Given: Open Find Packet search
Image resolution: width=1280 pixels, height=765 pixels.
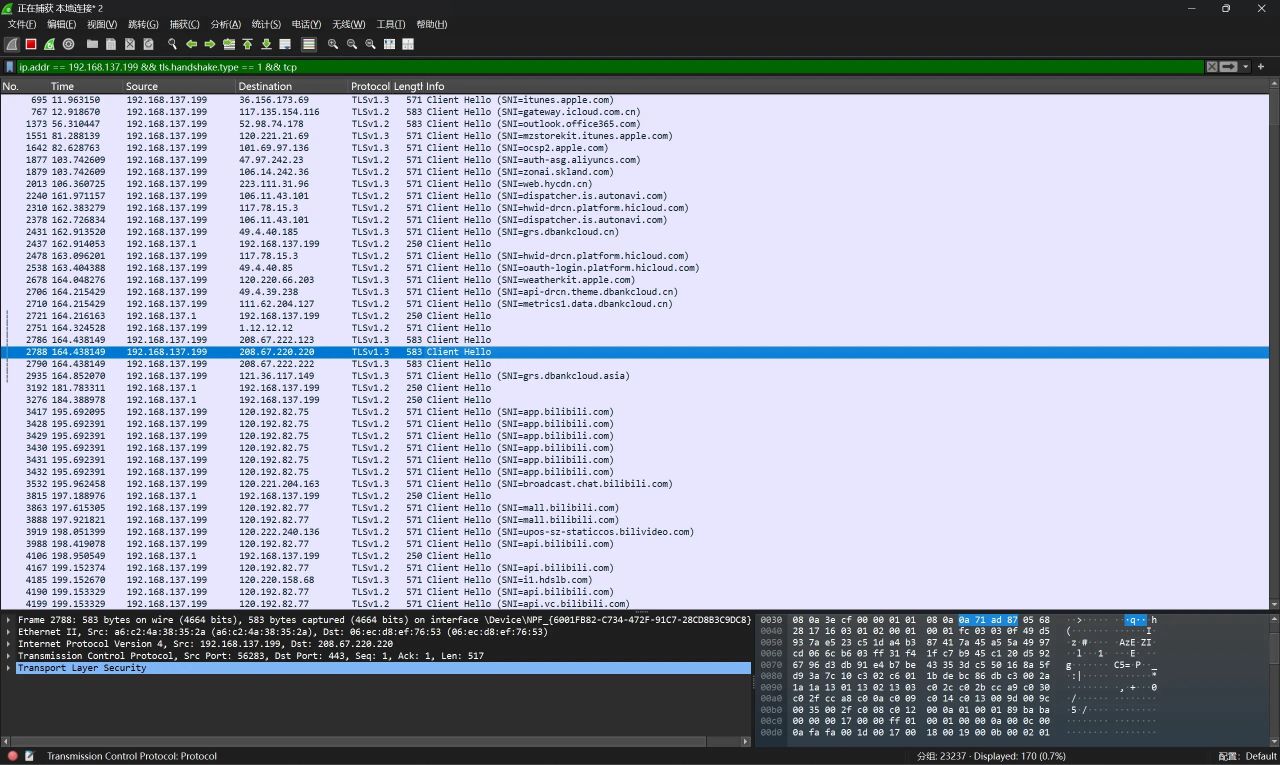Looking at the screenshot, I should click(x=172, y=44).
